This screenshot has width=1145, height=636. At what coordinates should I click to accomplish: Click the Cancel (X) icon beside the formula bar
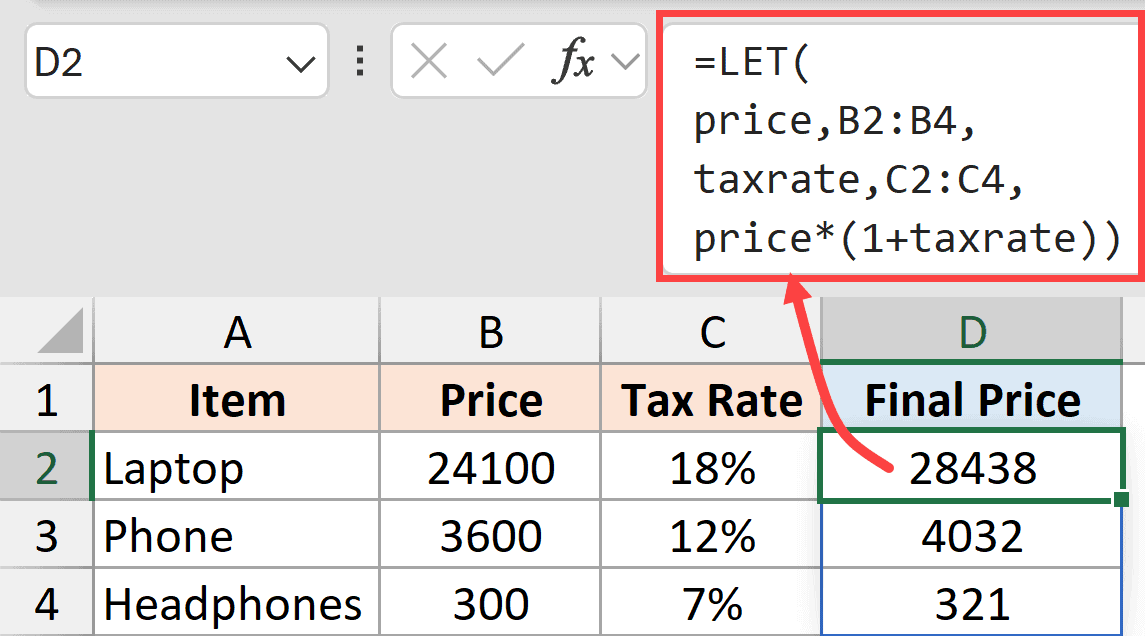(x=430, y=61)
